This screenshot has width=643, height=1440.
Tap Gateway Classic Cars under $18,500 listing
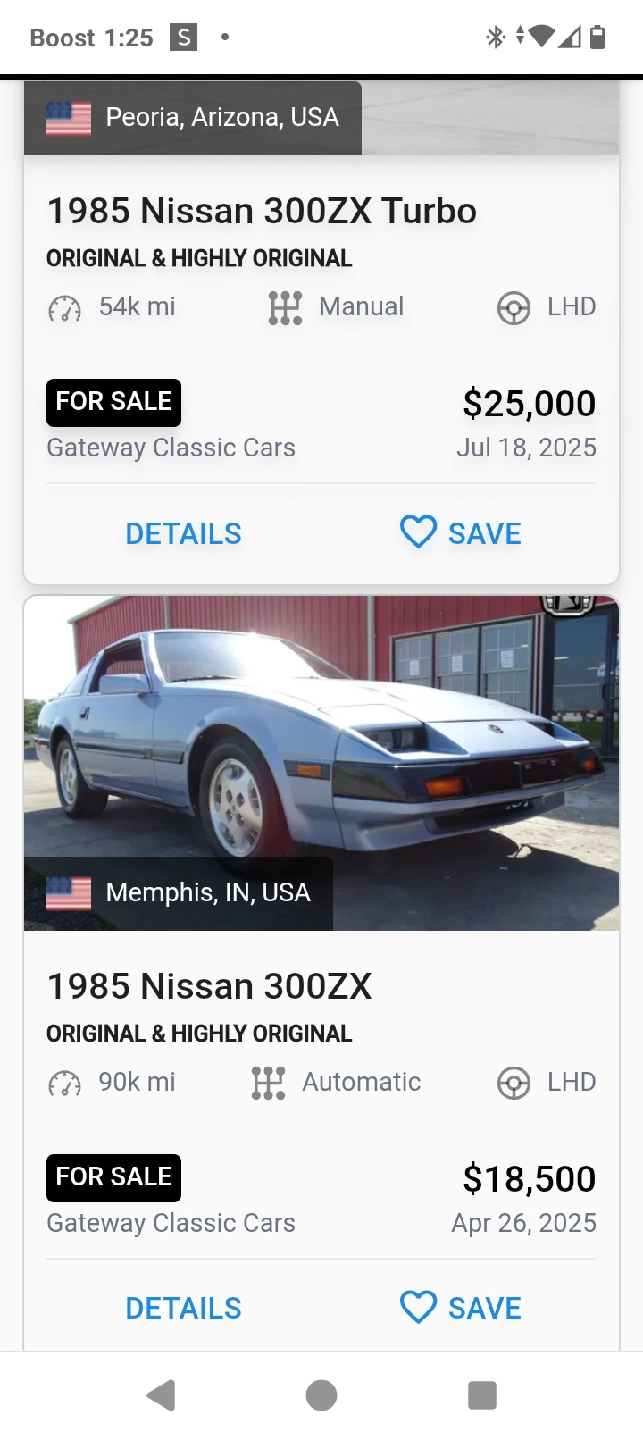[x=171, y=1223]
